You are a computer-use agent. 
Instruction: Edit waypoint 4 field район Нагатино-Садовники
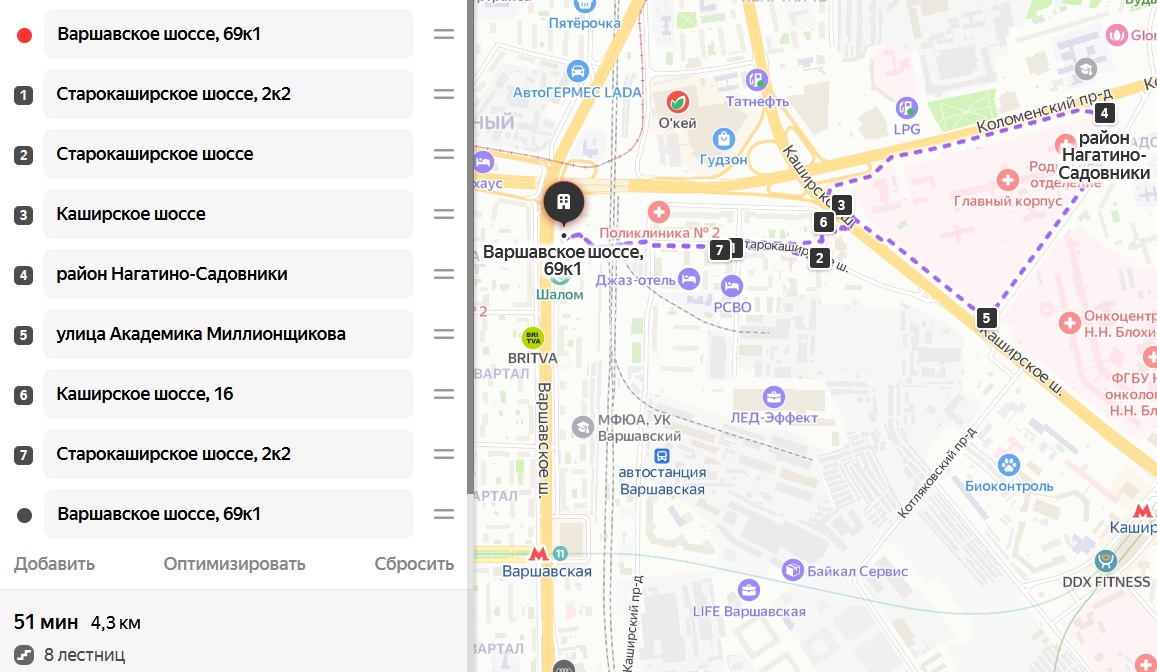click(229, 274)
